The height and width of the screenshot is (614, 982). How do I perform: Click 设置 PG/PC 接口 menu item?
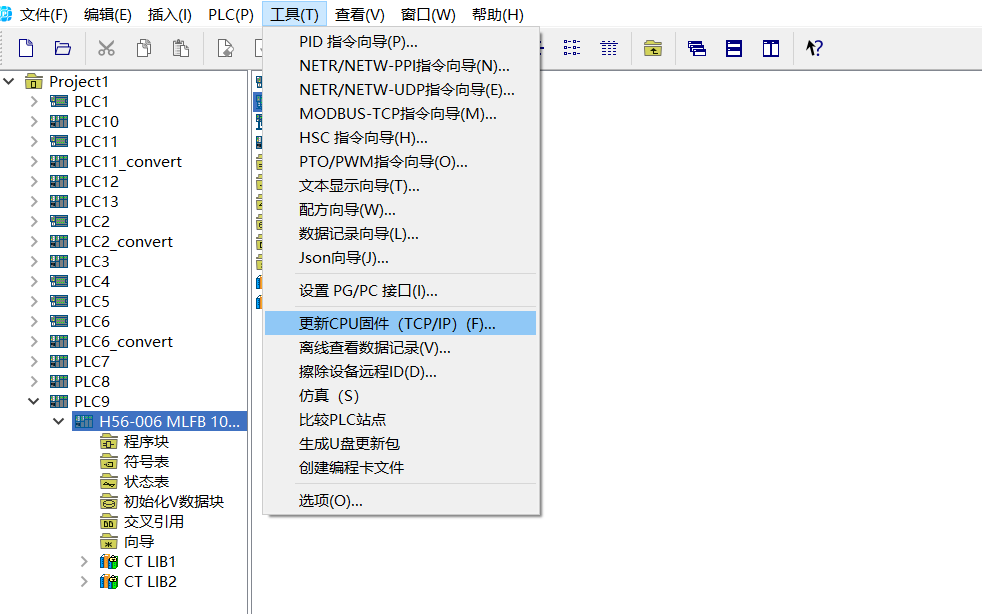pos(368,291)
